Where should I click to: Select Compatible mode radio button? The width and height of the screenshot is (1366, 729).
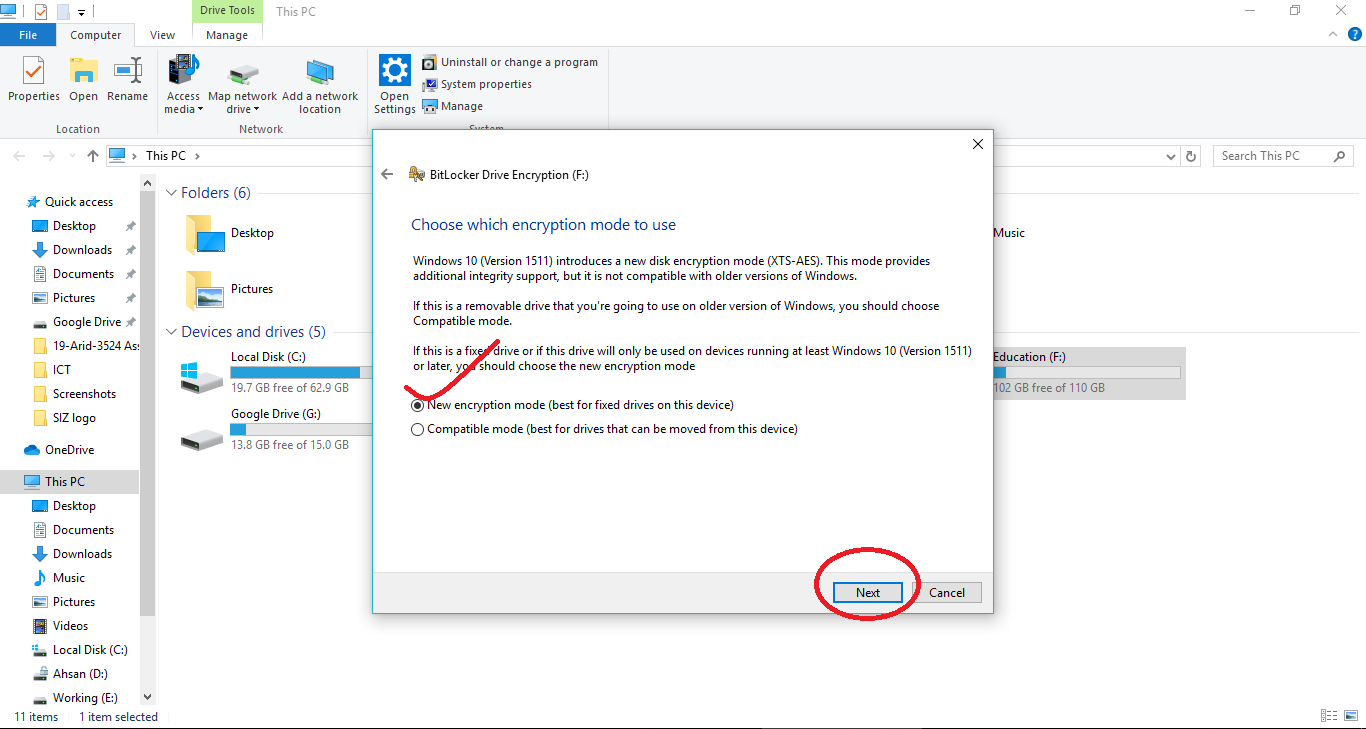418,430
